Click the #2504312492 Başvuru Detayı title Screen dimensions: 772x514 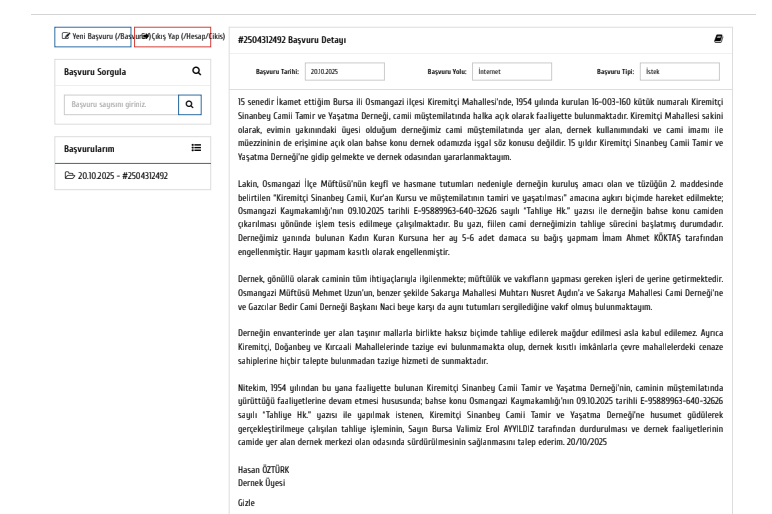pyautogui.click(x=292, y=40)
